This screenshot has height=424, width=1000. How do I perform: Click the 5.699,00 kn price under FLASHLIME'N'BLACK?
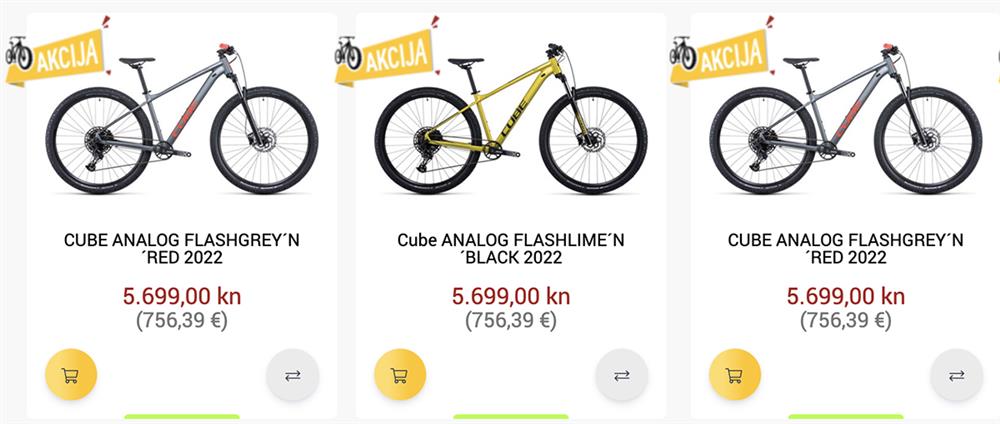pos(510,296)
